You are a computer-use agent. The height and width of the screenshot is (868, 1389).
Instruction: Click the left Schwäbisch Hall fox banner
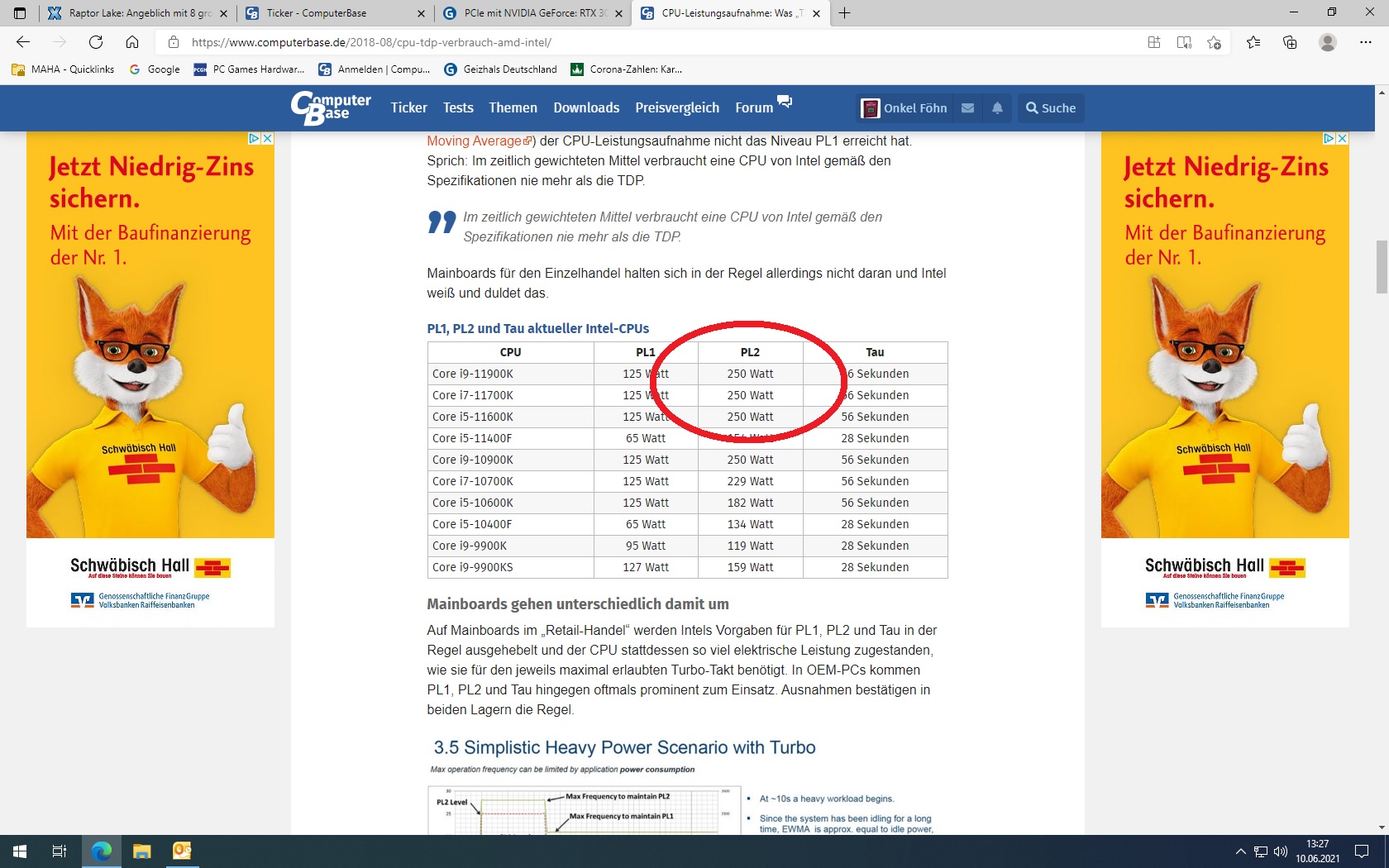click(150, 379)
